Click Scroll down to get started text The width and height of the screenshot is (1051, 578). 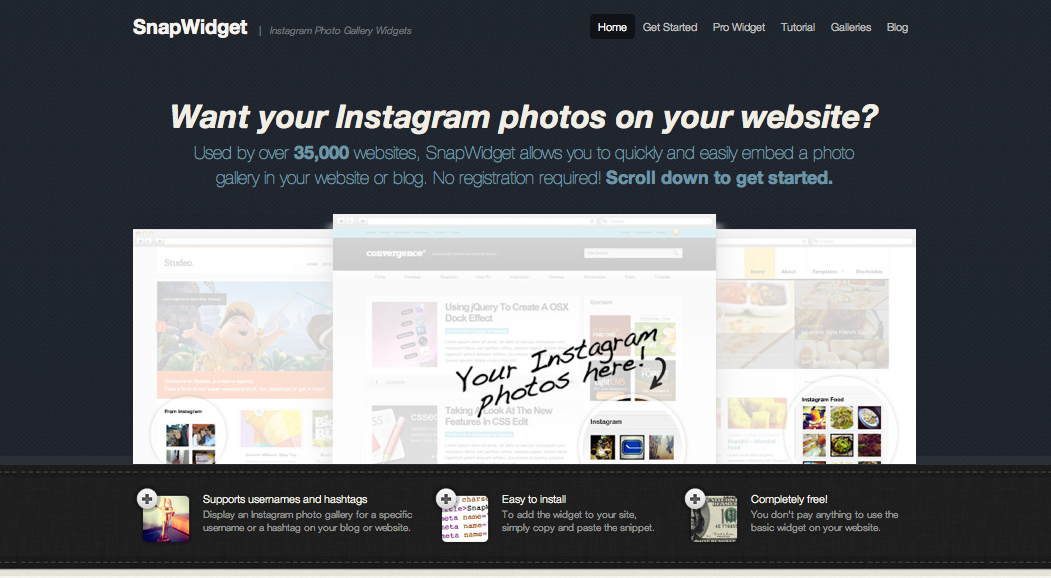pos(719,178)
